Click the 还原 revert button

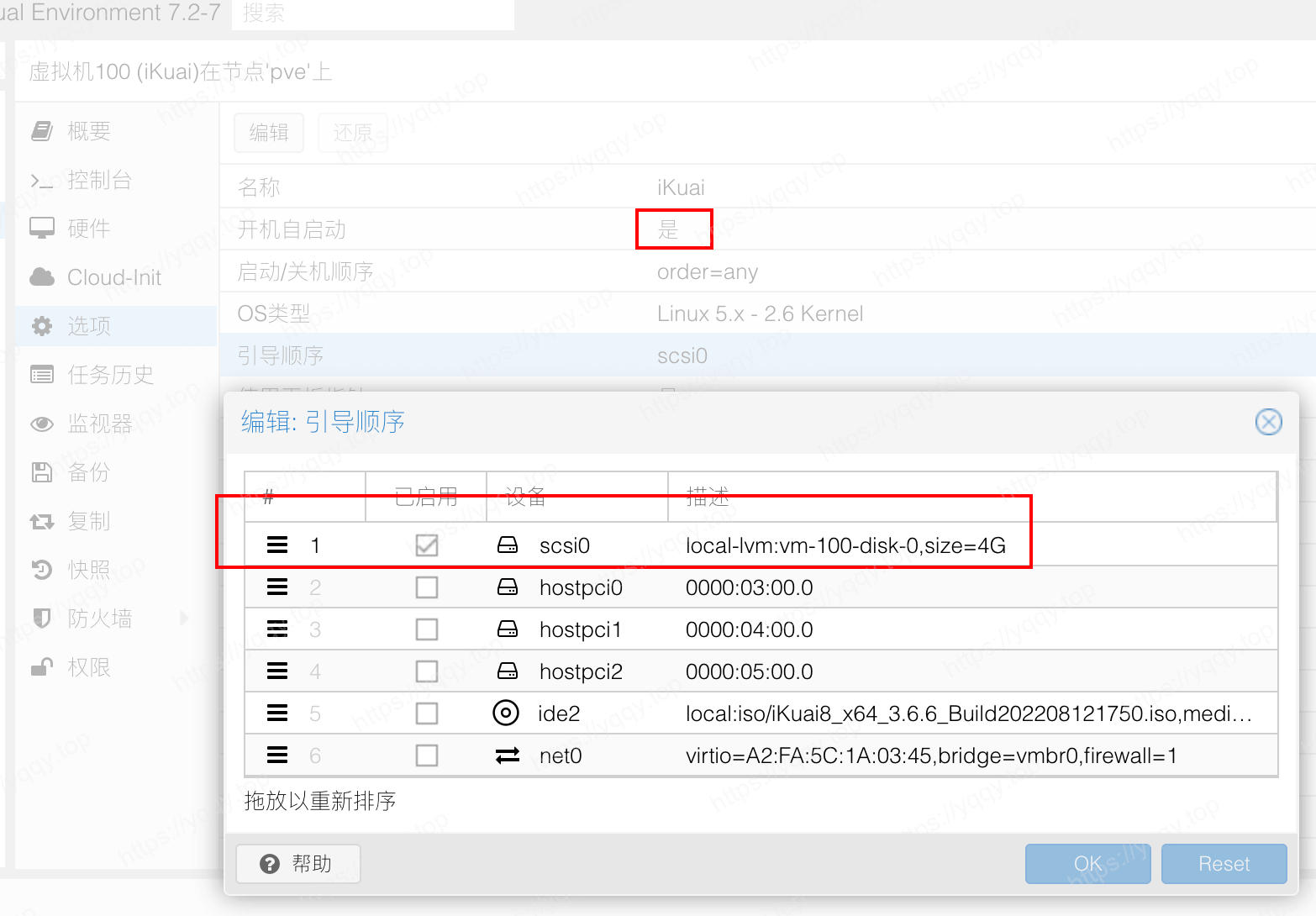point(353,133)
